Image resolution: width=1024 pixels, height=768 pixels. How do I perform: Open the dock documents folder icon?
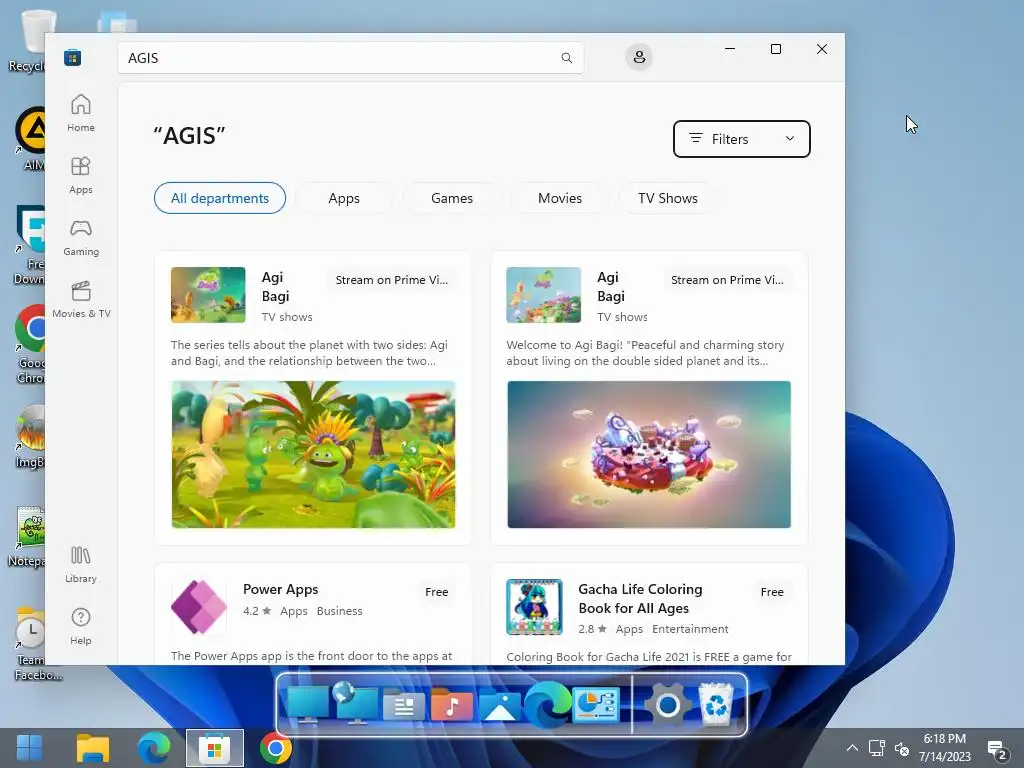point(404,707)
